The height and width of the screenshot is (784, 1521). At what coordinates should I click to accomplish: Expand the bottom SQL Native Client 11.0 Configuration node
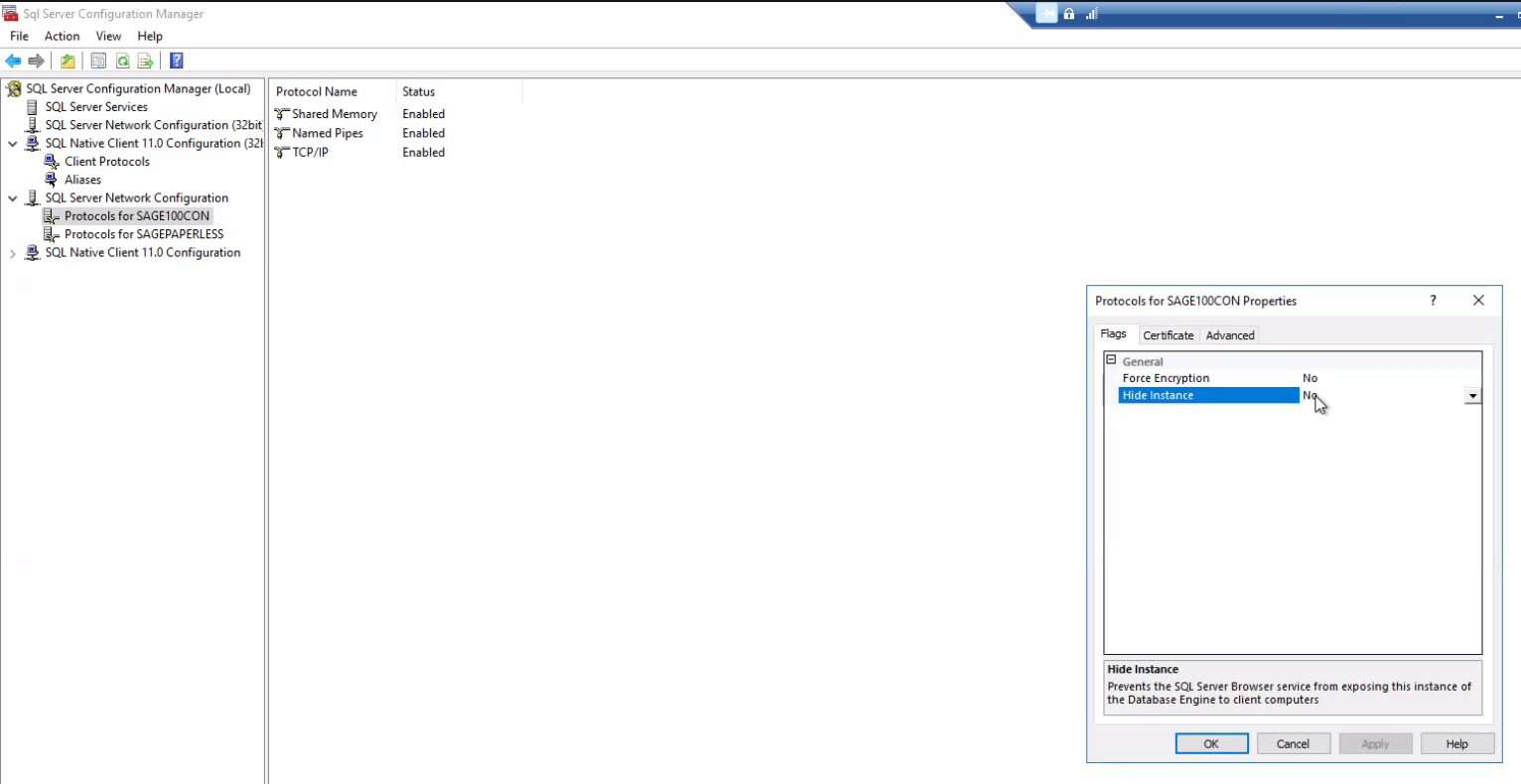click(13, 254)
